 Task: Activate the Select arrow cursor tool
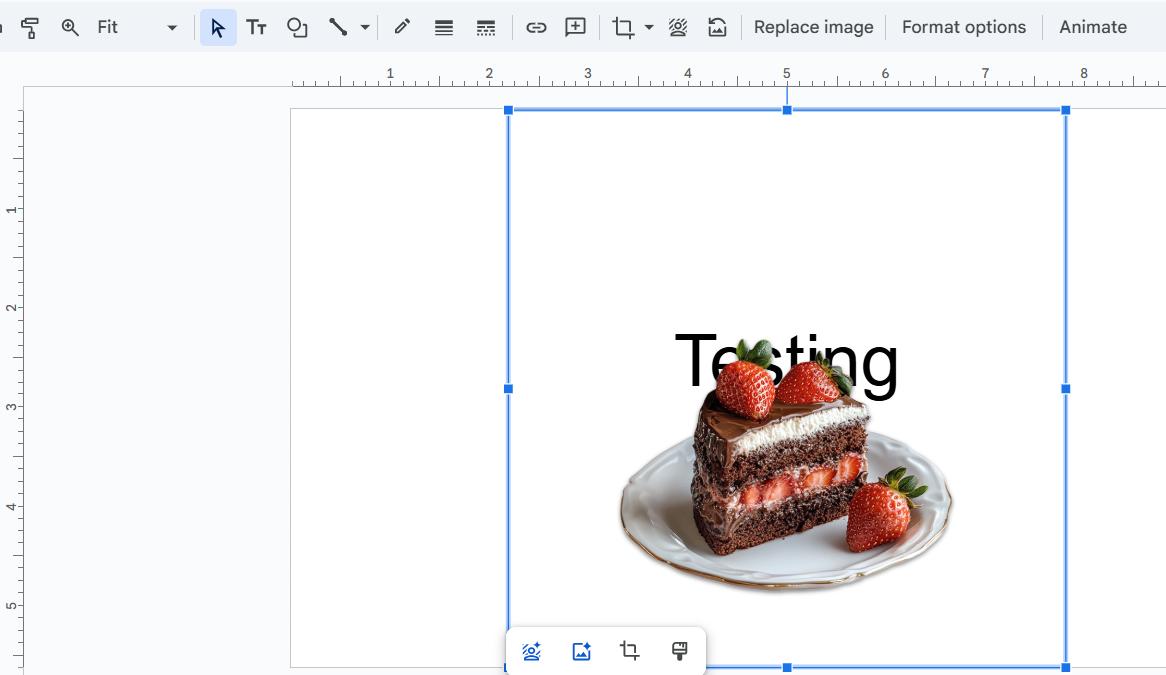218,28
